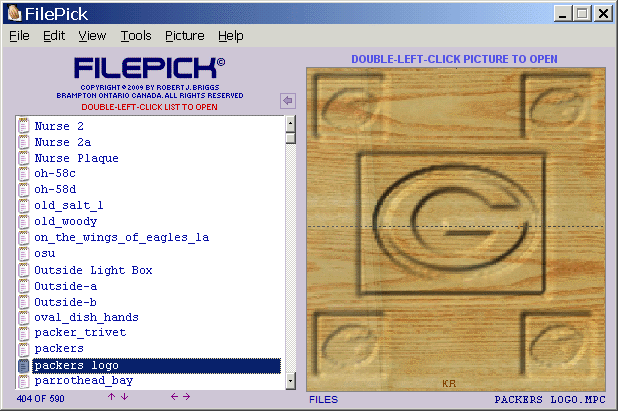Select the 'oval_dish_hands' list entry
Screen dimensions: 618x411
pyautogui.click(x=86, y=317)
